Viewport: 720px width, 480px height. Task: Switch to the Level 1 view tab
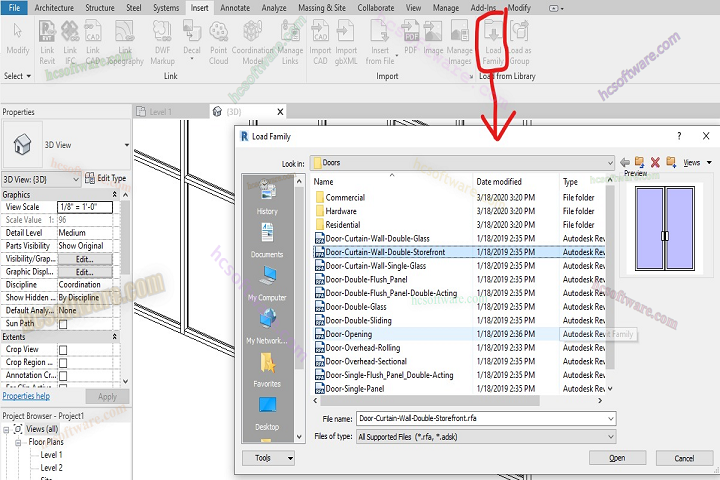(x=161, y=112)
